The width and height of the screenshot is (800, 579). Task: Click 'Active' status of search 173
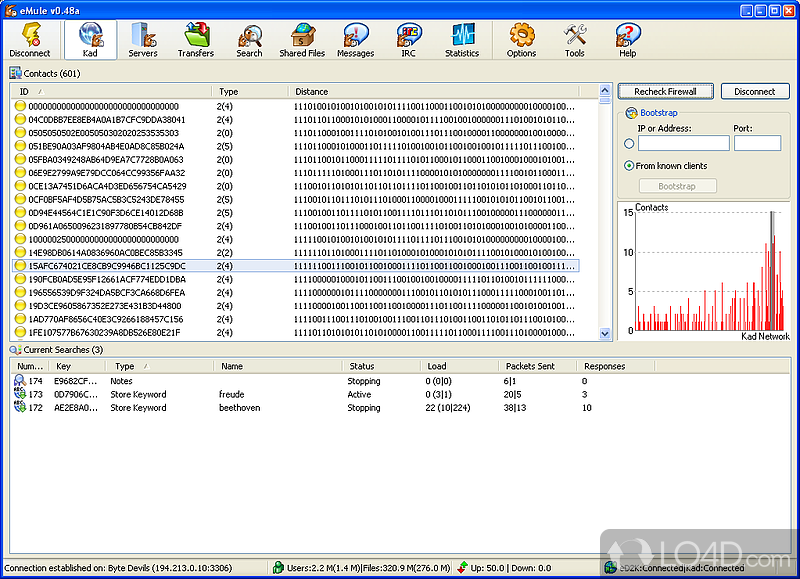coord(359,394)
